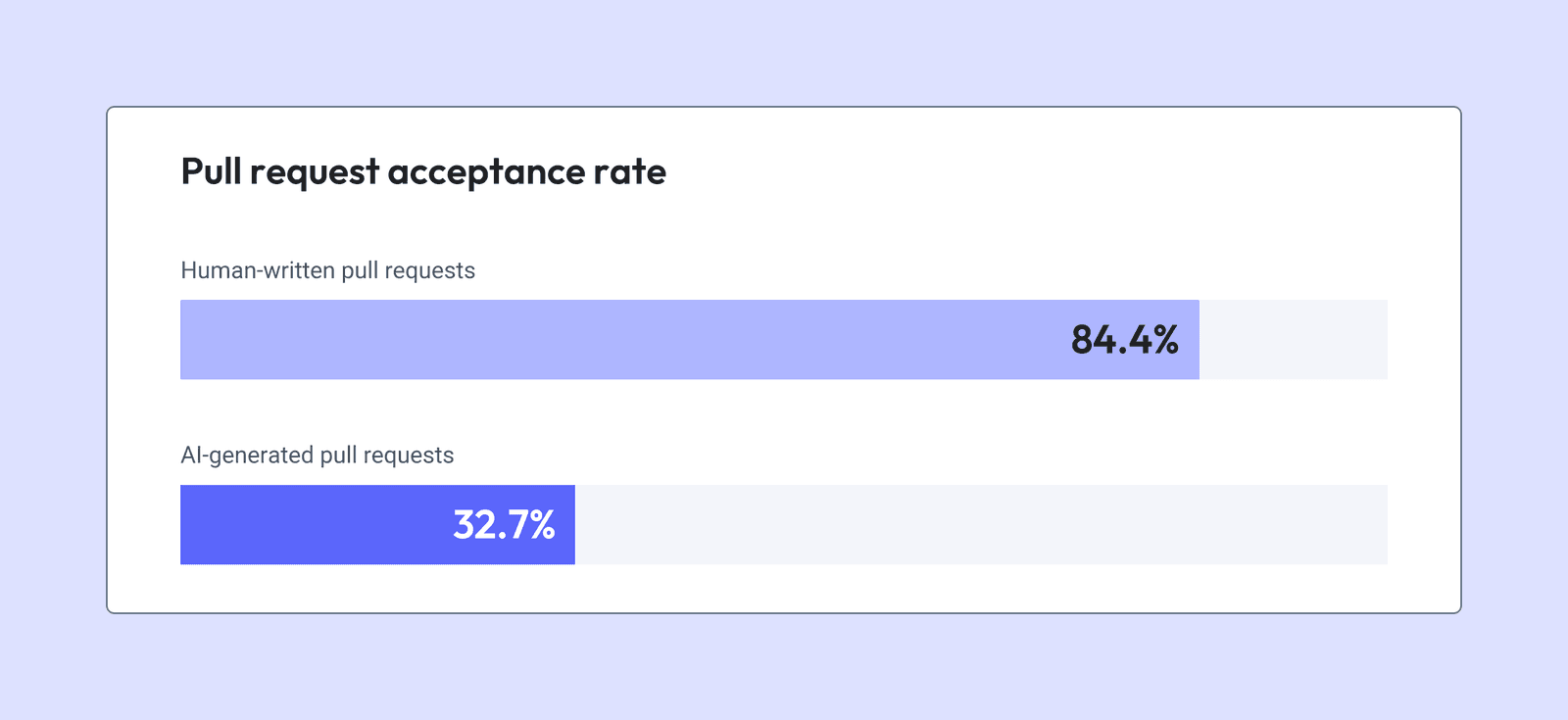Click the unfilled portion of human-written bar
This screenshot has width=1568, height=720.
click(x=1294, y=340)
